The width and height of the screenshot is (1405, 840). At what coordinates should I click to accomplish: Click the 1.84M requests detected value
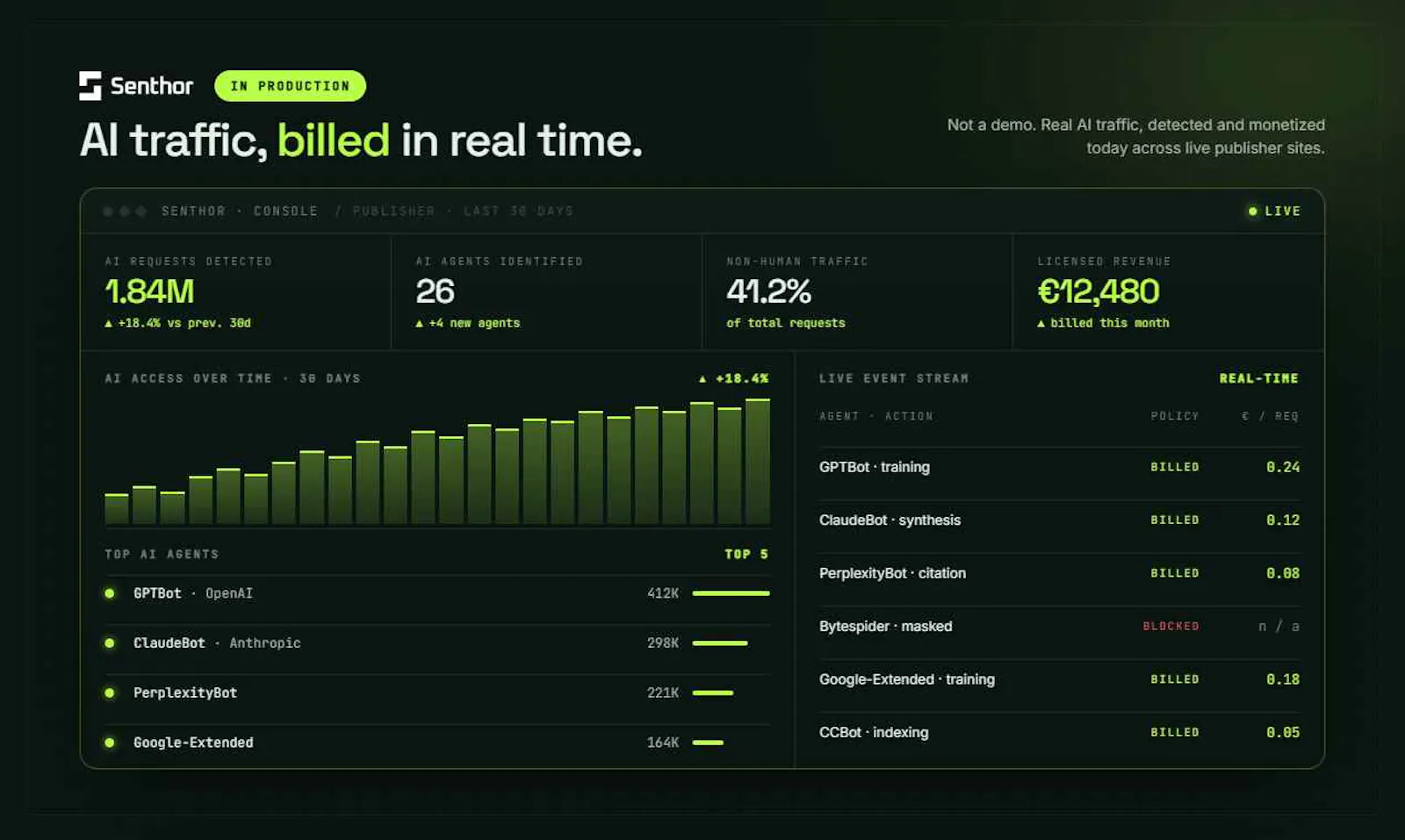[149, 291]
